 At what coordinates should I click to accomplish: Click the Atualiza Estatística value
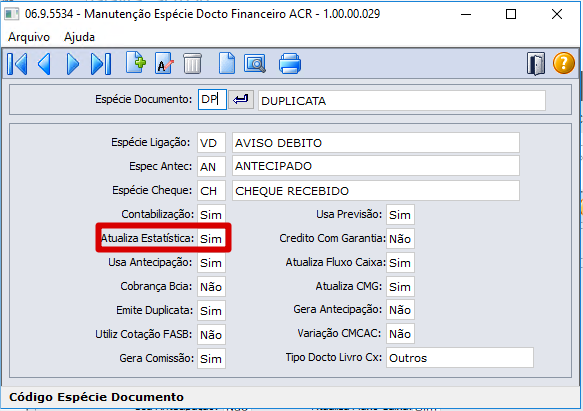click(x=211, y=238)
